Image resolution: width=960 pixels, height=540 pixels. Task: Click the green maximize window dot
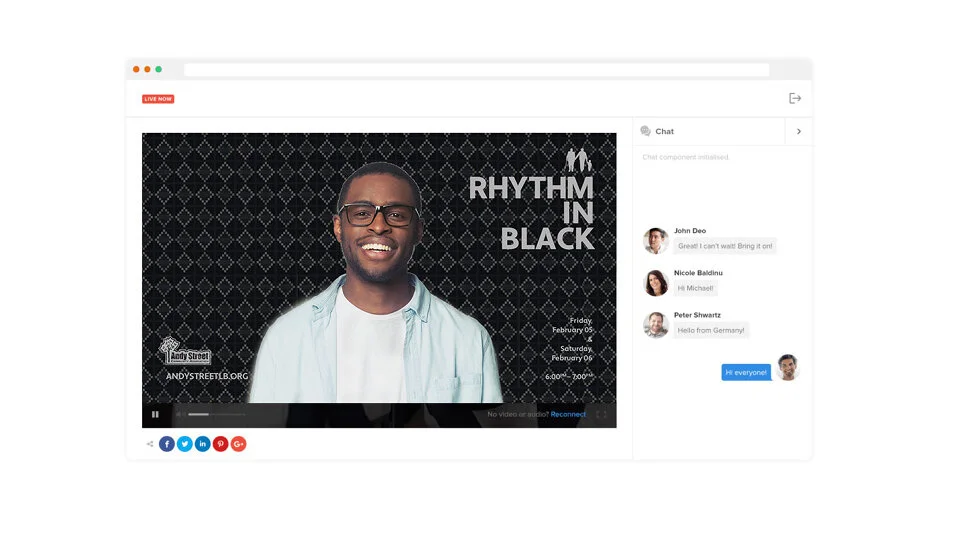click(159, 69)
